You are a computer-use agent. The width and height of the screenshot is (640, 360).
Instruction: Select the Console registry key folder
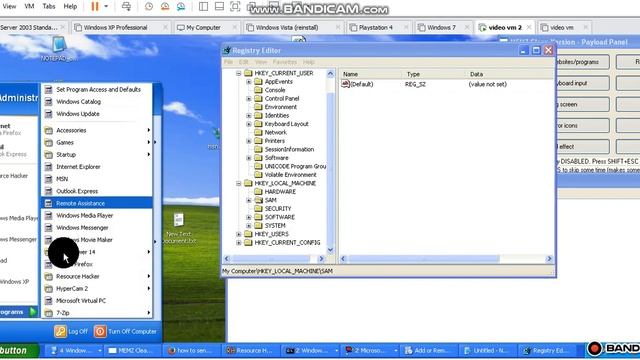tap(270, 90)
